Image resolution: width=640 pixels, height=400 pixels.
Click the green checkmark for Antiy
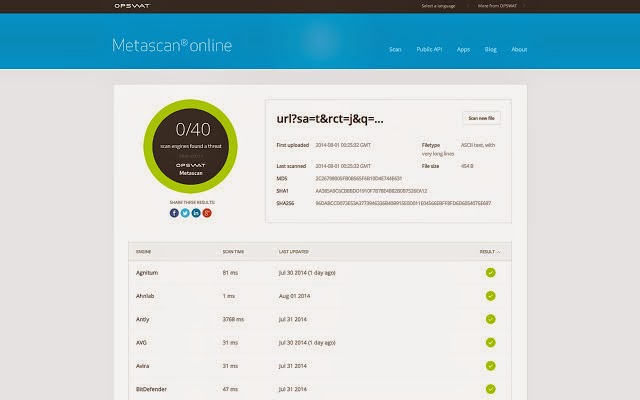point(491,319)
